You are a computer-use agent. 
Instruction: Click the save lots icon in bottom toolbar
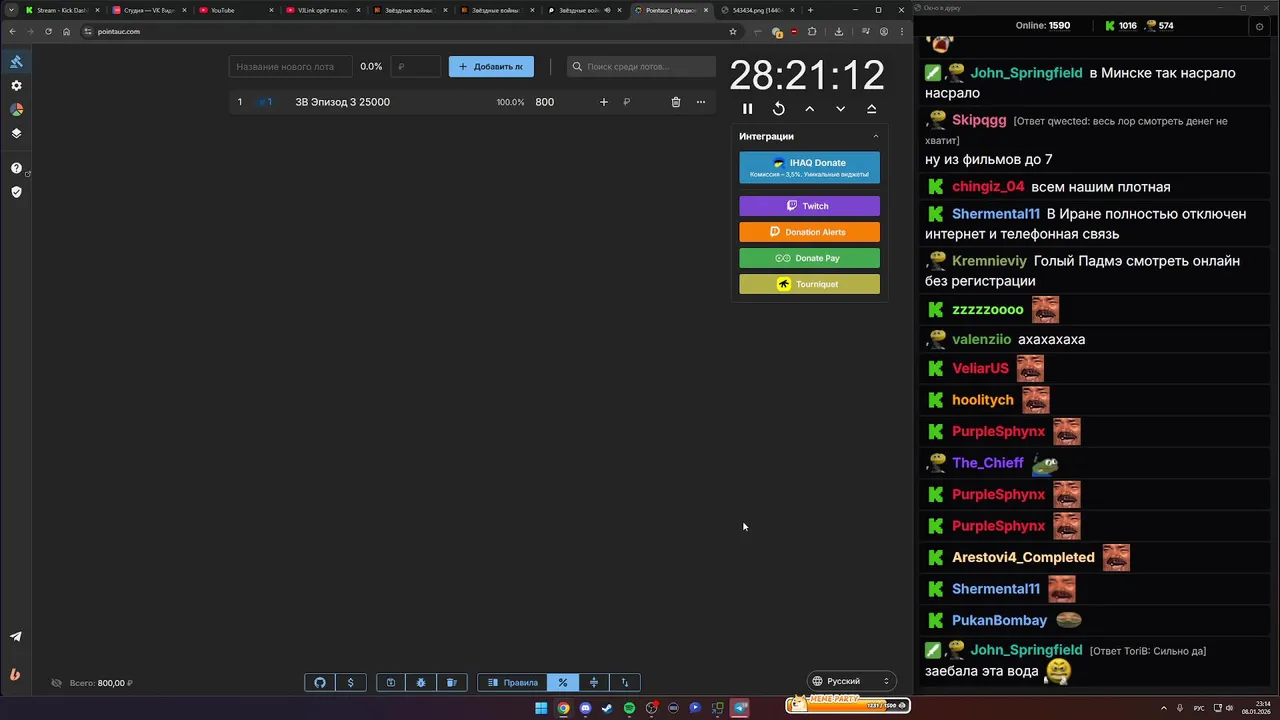pyautogui.click(x=391, y=682)
